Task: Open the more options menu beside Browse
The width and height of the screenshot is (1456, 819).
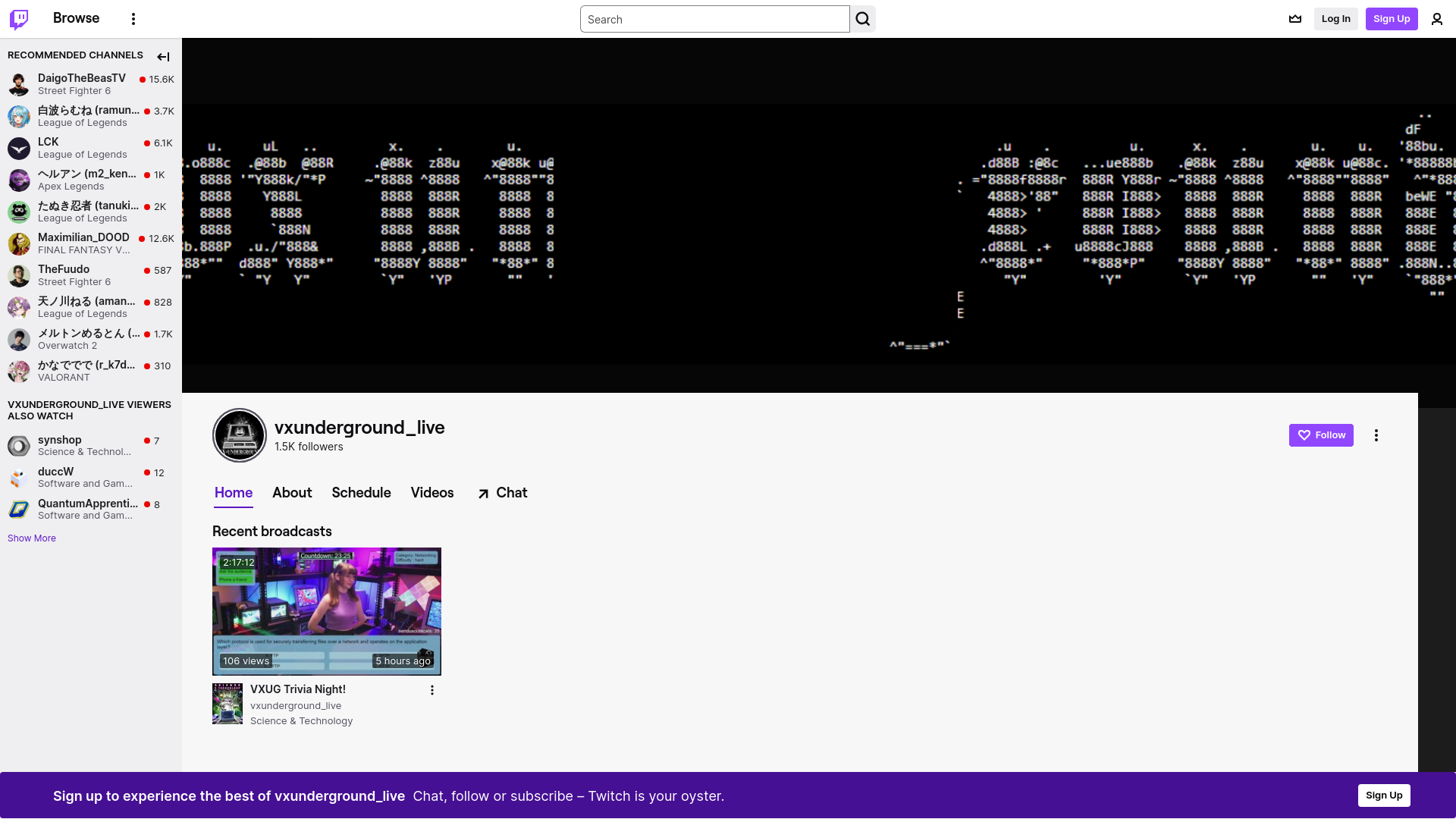Action: tap(133, 19)
